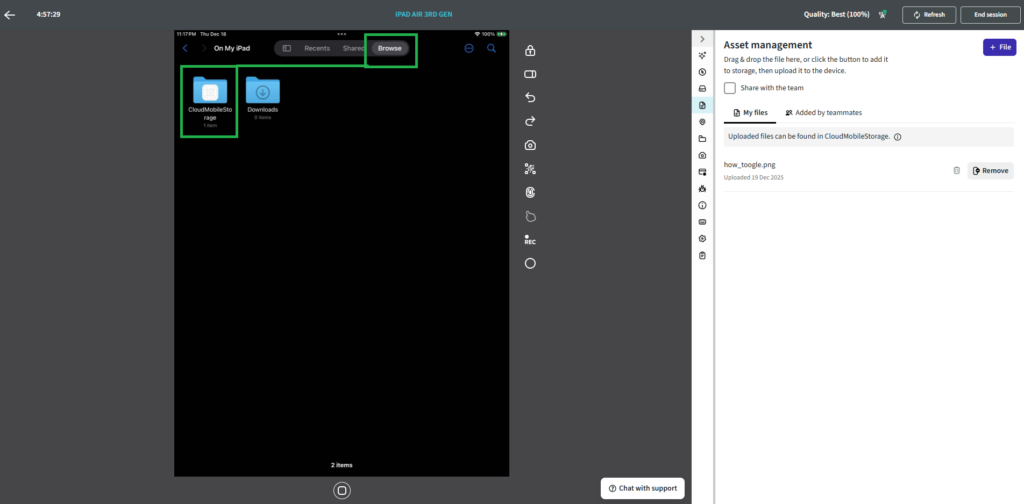This screenshot has height=504, width=1024.
Task: Delete how_toogle.png with trash icon
Action: pos(956,171)
